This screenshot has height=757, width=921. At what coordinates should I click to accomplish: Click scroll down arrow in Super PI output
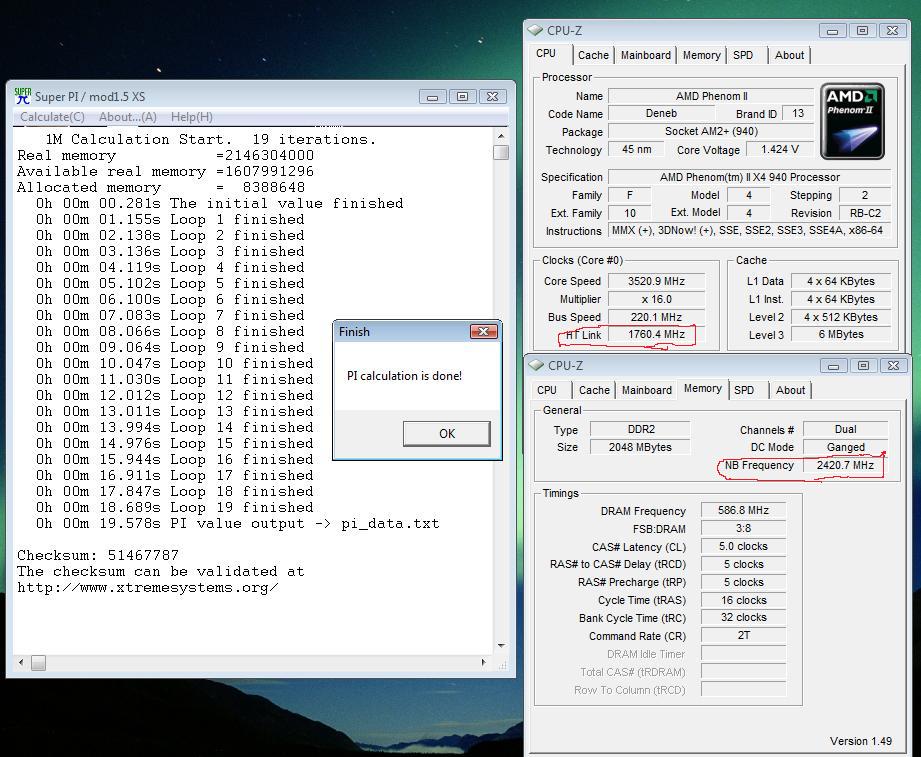pyautogui.click(x=501, y=645)
